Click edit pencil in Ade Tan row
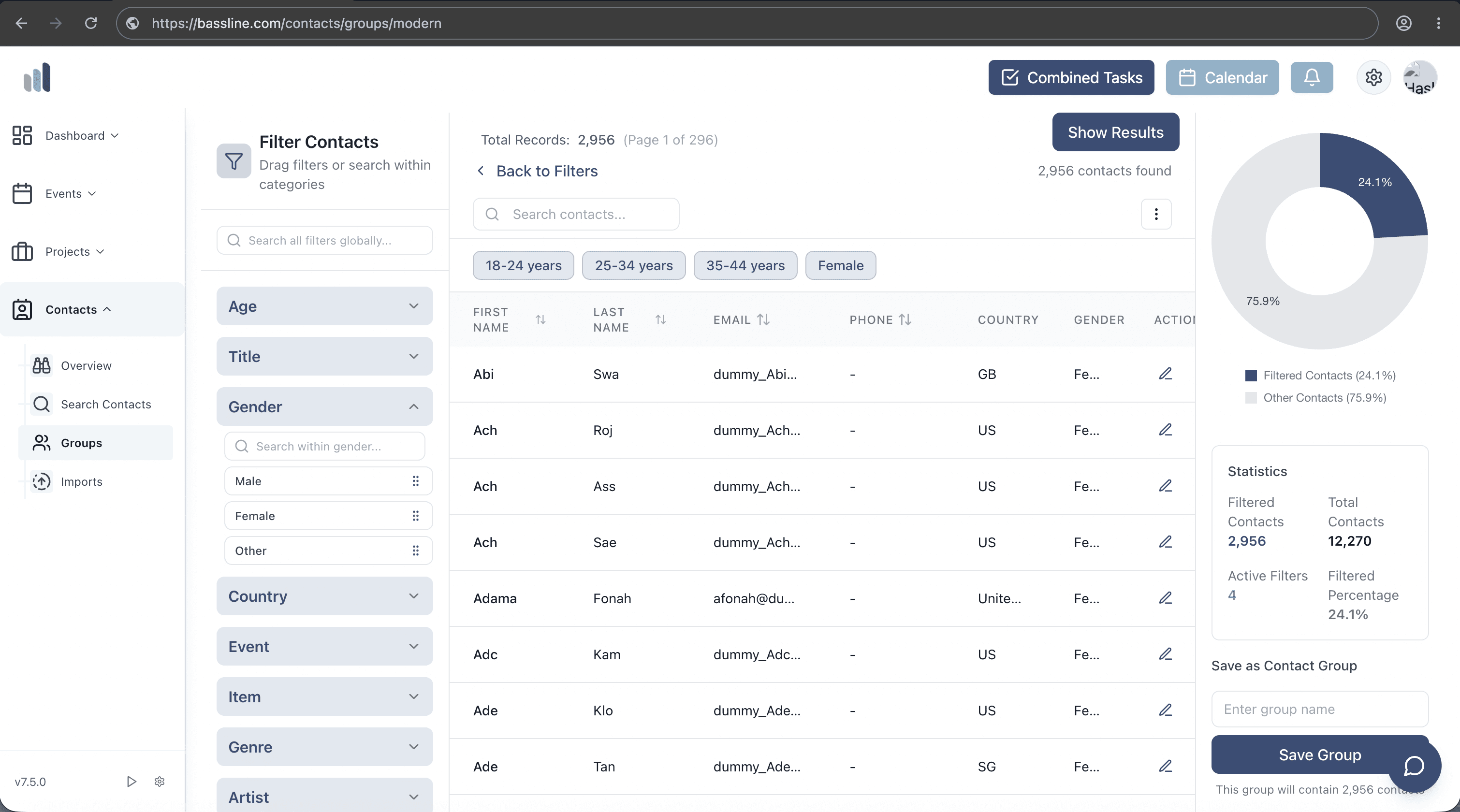Screen dimensions: 1460x812 [x=1165, y=766]
